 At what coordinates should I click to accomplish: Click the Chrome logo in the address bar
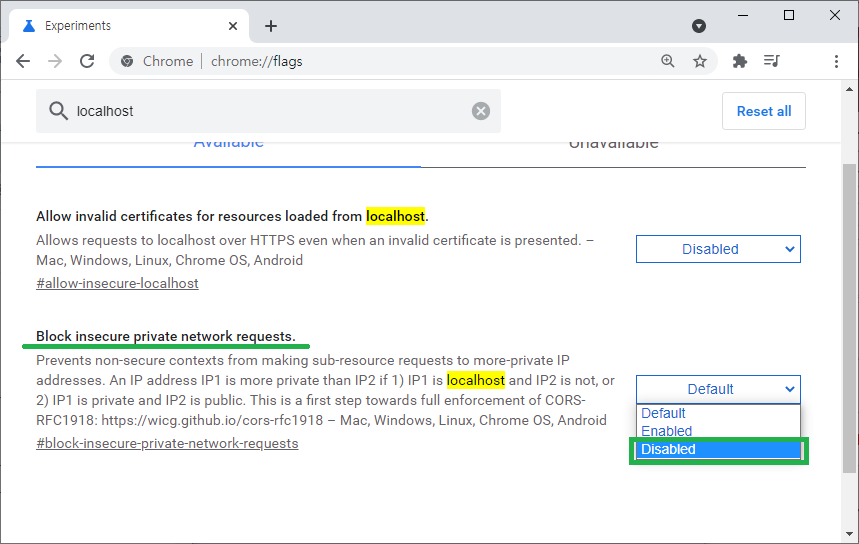coord(127,61)
